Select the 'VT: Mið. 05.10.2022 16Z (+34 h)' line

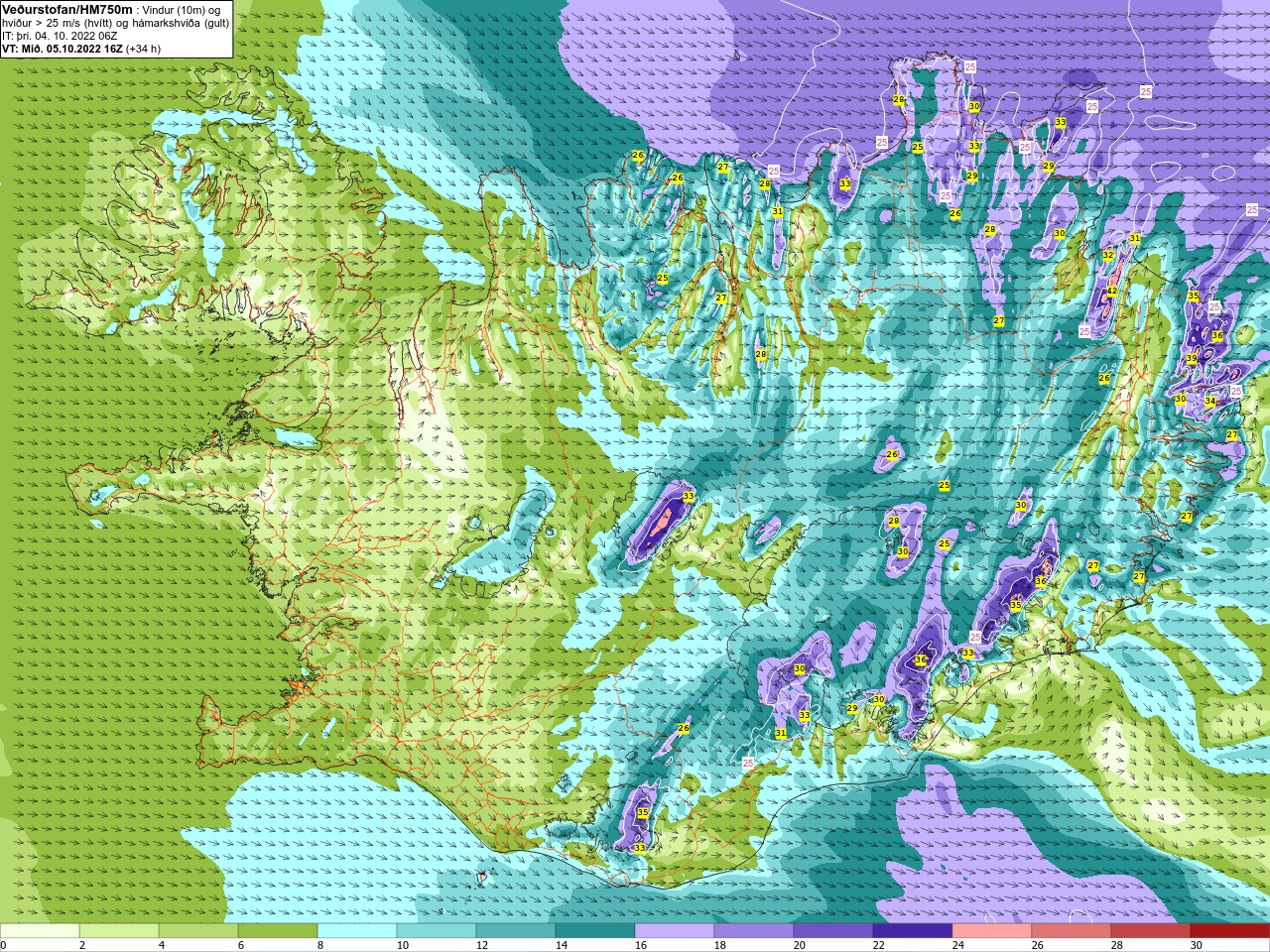click(81, 49)
